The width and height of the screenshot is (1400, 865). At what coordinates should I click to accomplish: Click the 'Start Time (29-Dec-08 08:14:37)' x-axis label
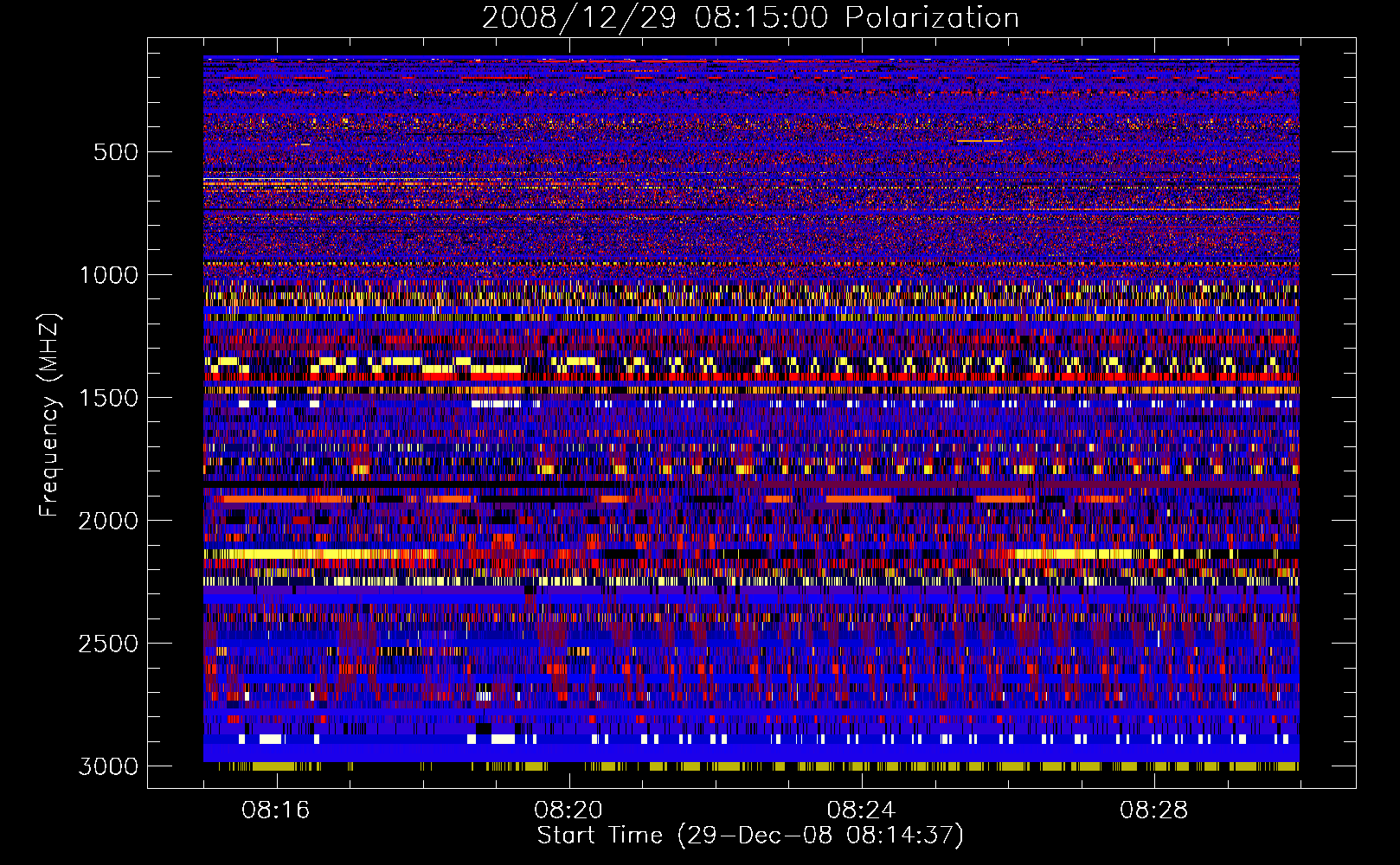pyautogui.click(x=750, y=836)
